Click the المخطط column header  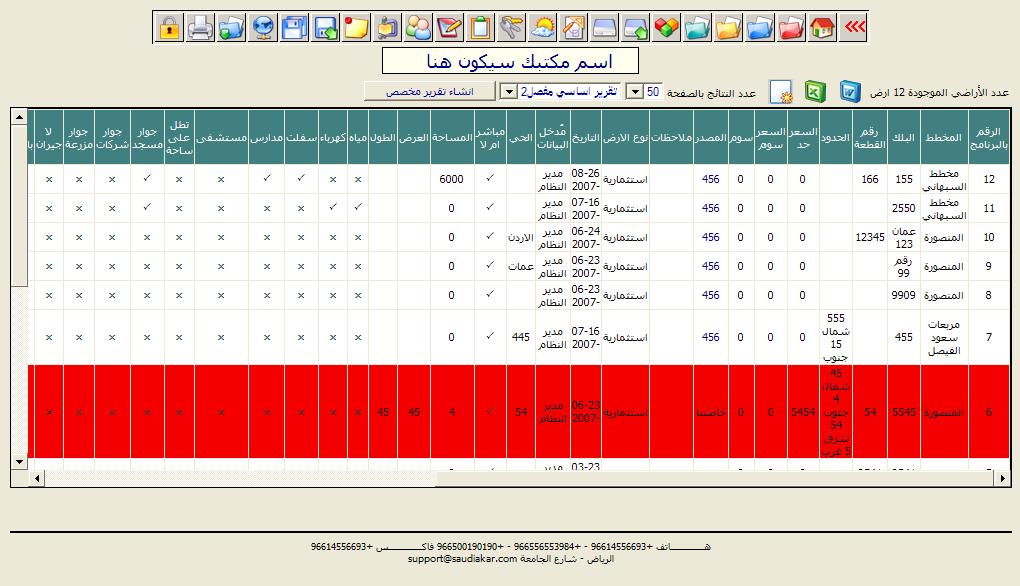944,137
